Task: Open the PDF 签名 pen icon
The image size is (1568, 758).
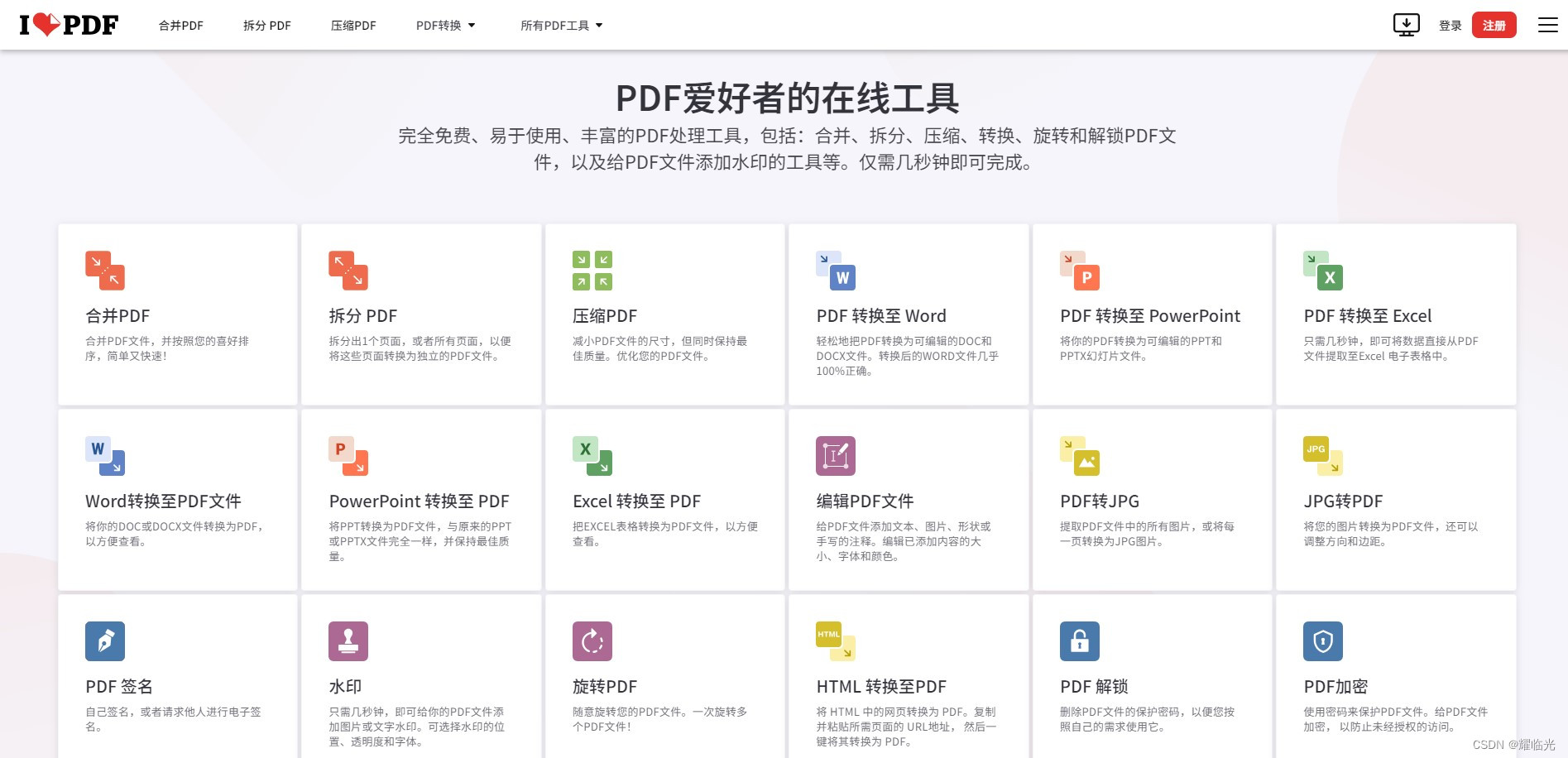Action: (x=105, y=641)
